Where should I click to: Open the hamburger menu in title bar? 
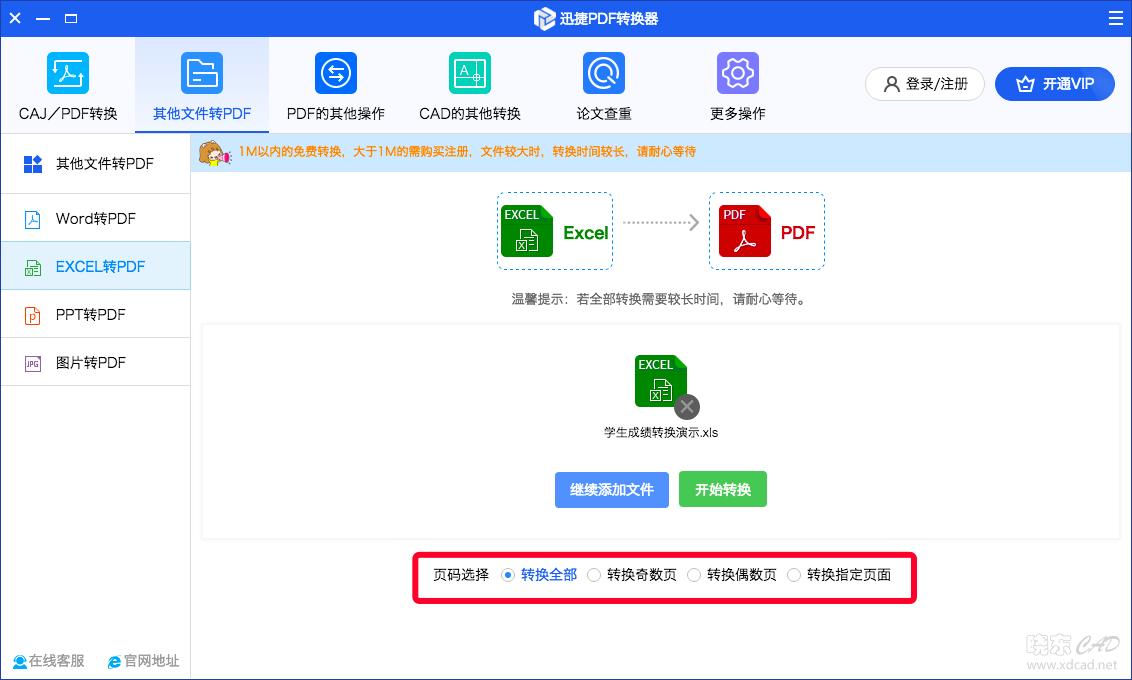tap(1115, 18)
